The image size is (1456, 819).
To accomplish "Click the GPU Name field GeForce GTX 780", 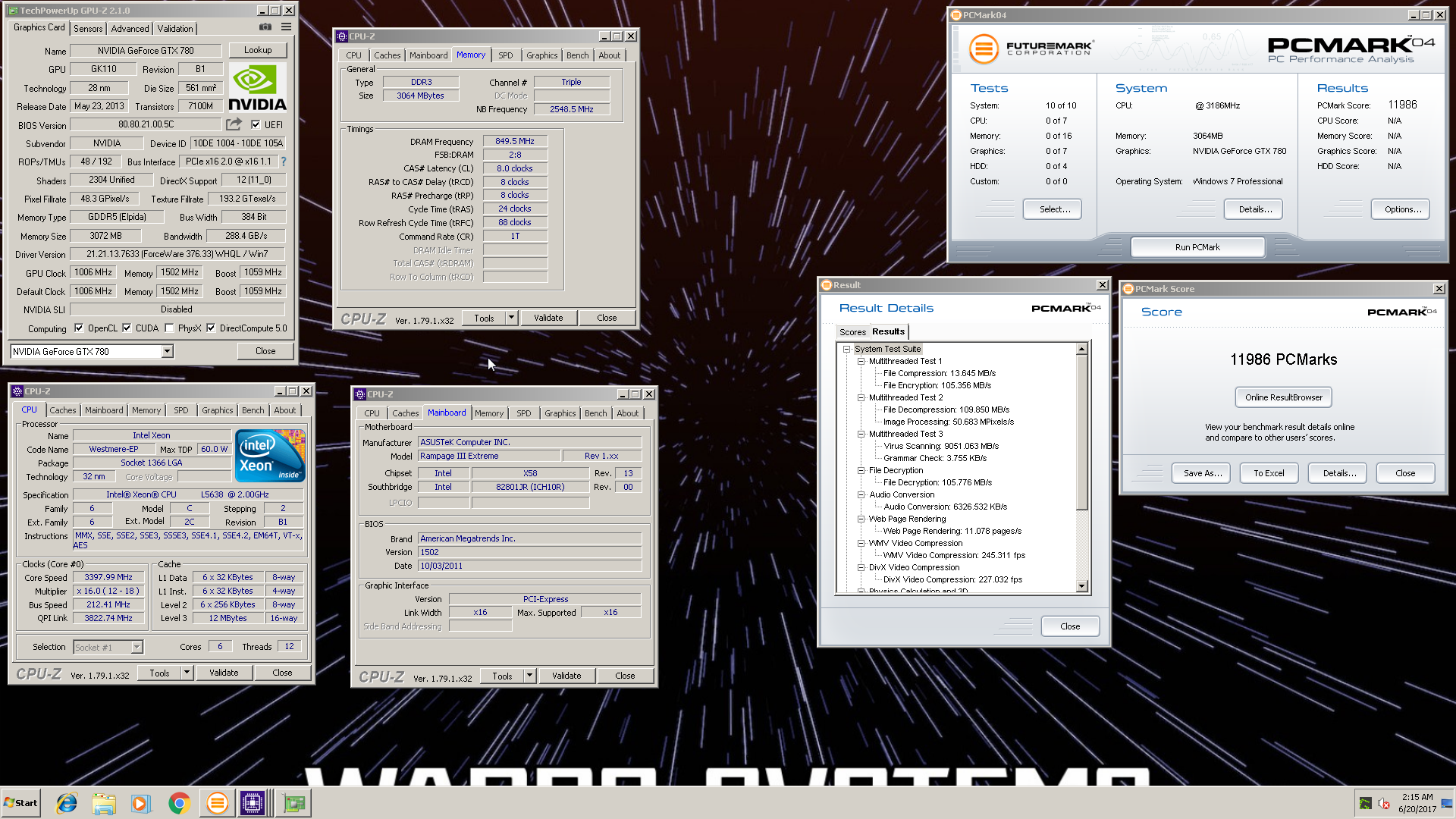I will tap(146, 51).
